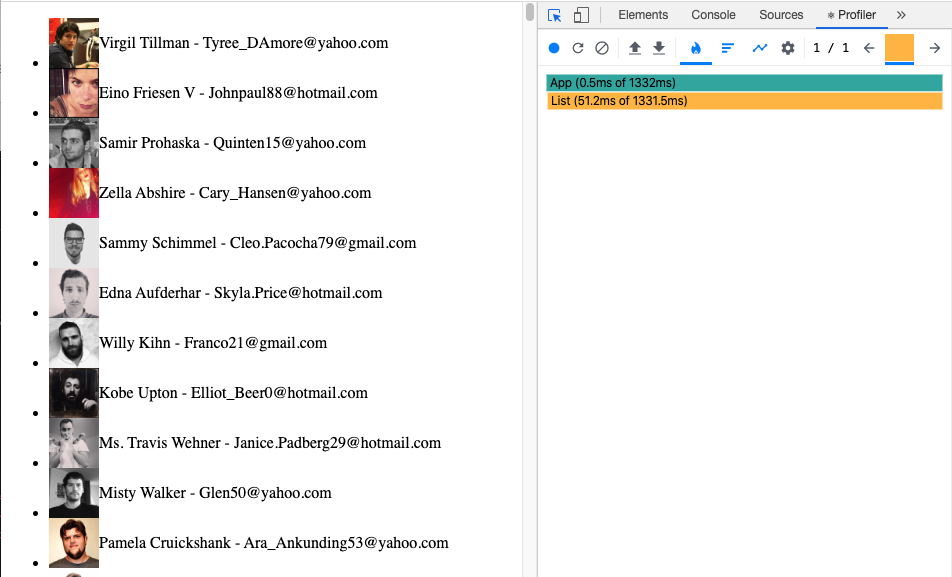Open Profiler settings gear
952x577 pixels.
click(788, 48)
